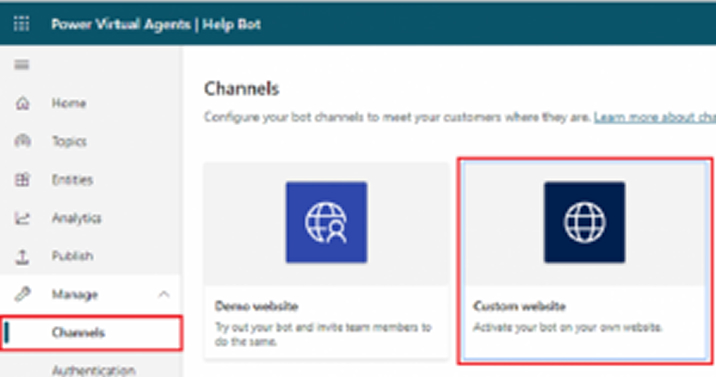Collapse the Manage section chevron

pyautogui.click(x=164, y=294)
